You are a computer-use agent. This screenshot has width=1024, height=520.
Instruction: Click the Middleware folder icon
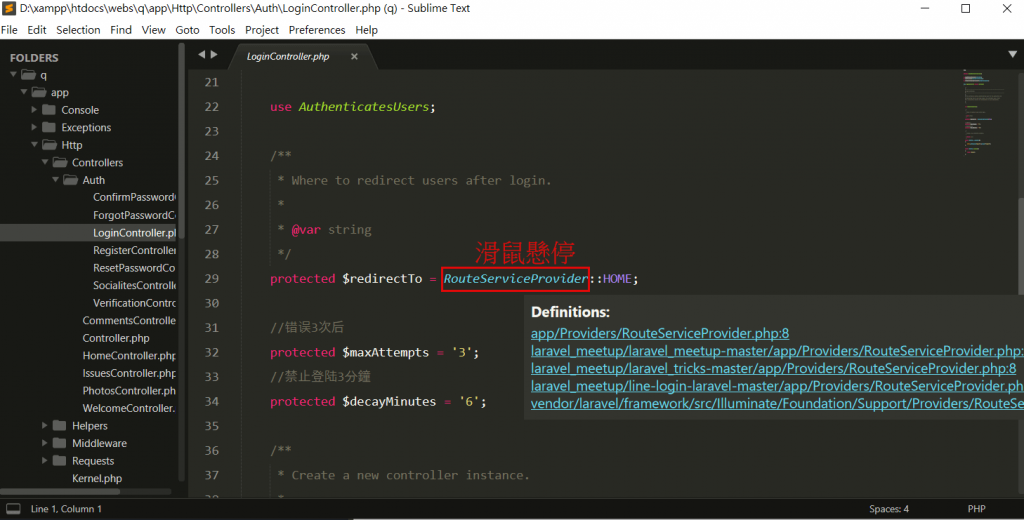pos(59,443)
